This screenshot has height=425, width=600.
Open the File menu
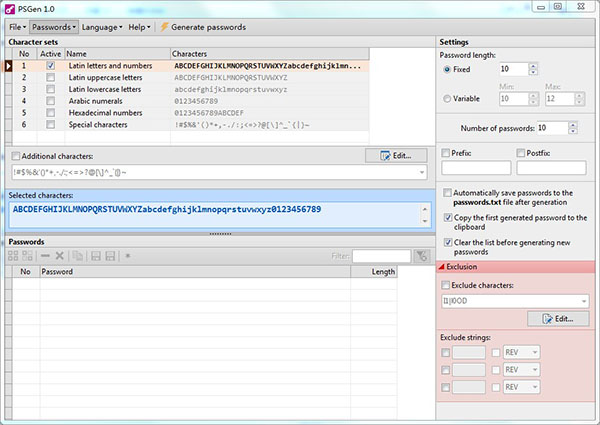click(x=17, y=25)
